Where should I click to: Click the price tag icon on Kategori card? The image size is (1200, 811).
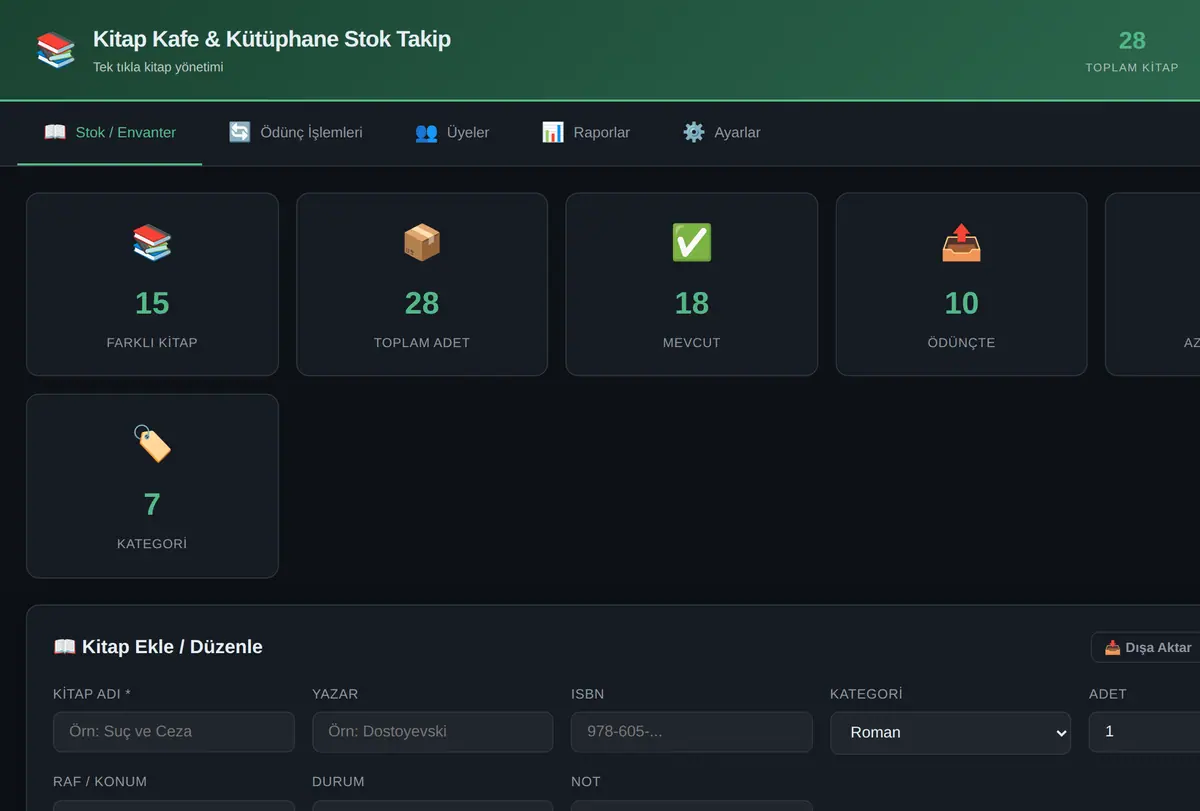coord(152,444)
